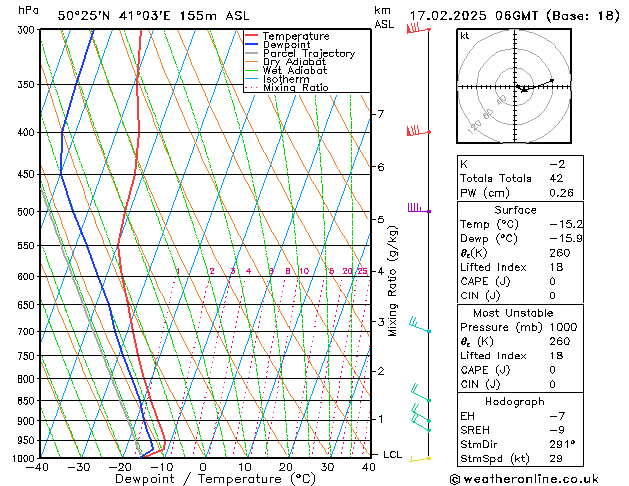Click the 'kt' label in hodograph
The image size is (629, 486).
click(465, 36)
